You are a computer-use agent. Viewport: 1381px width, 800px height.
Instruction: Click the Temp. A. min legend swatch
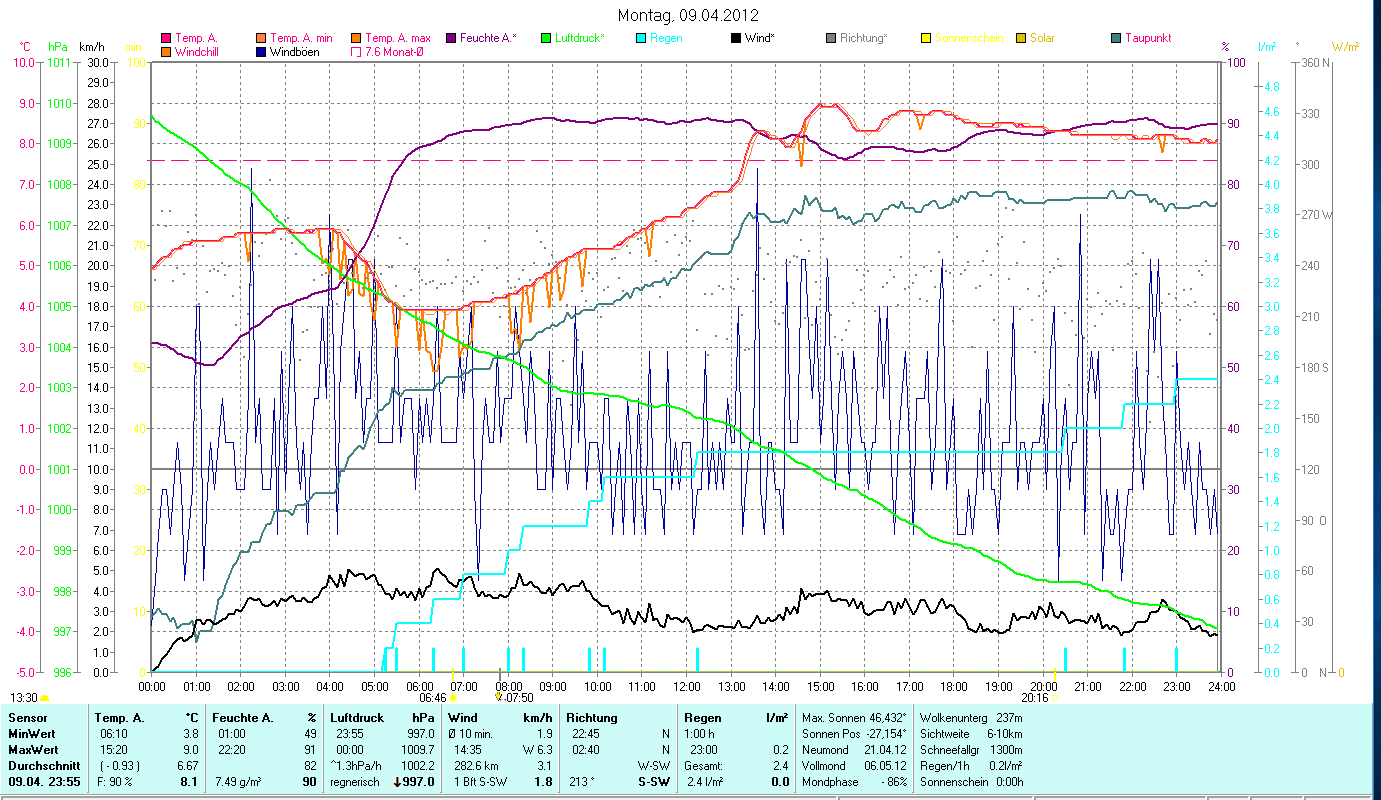tap(261, 39)
